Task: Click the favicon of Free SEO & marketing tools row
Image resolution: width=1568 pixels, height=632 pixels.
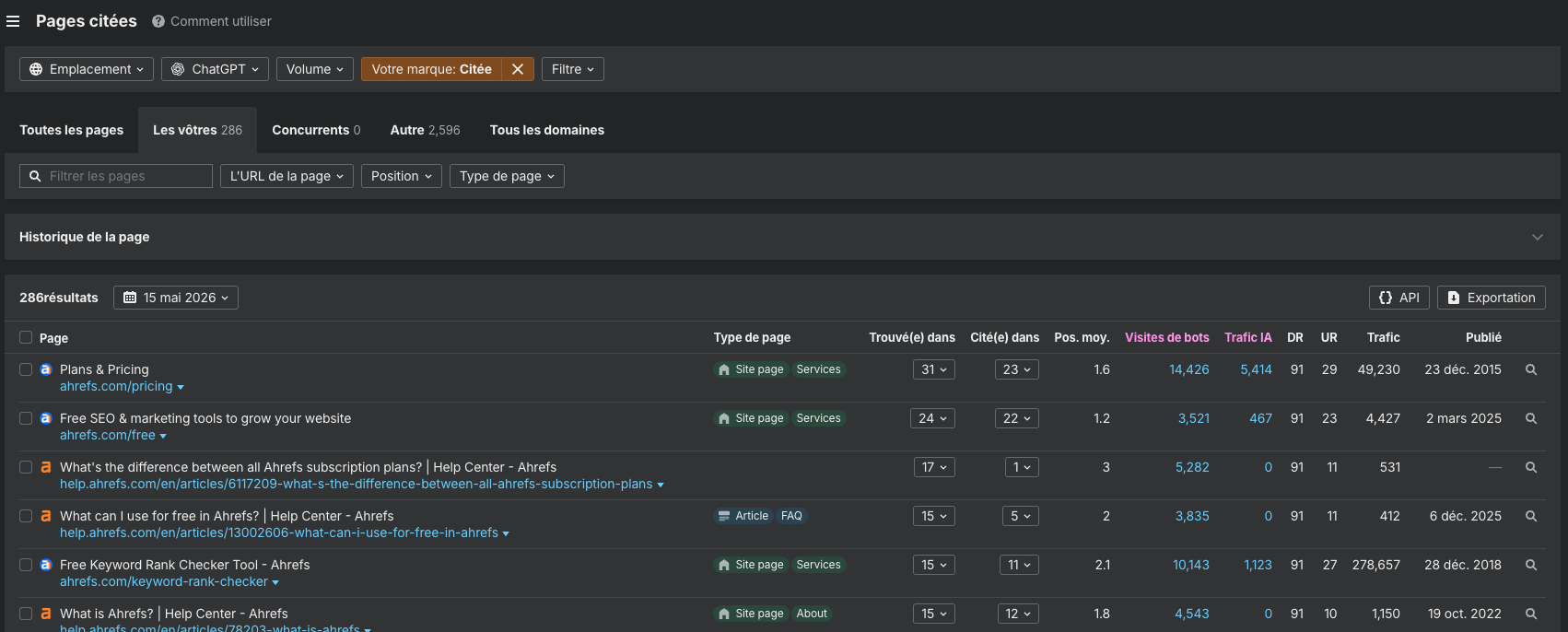Action: pos(46,418)
